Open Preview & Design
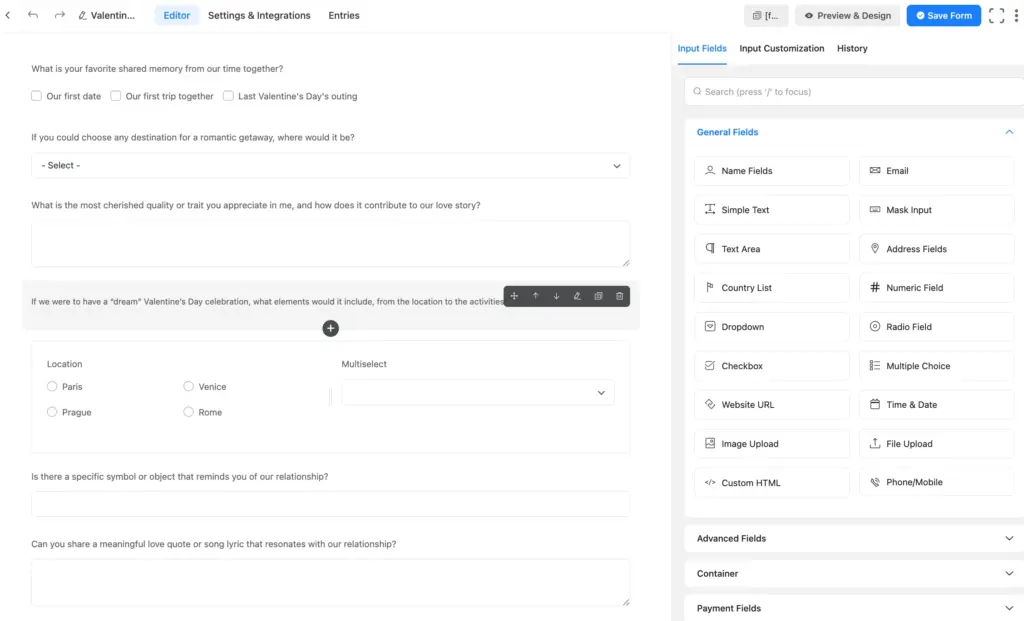The image size is (1024, 621). [x=846, y=15]
